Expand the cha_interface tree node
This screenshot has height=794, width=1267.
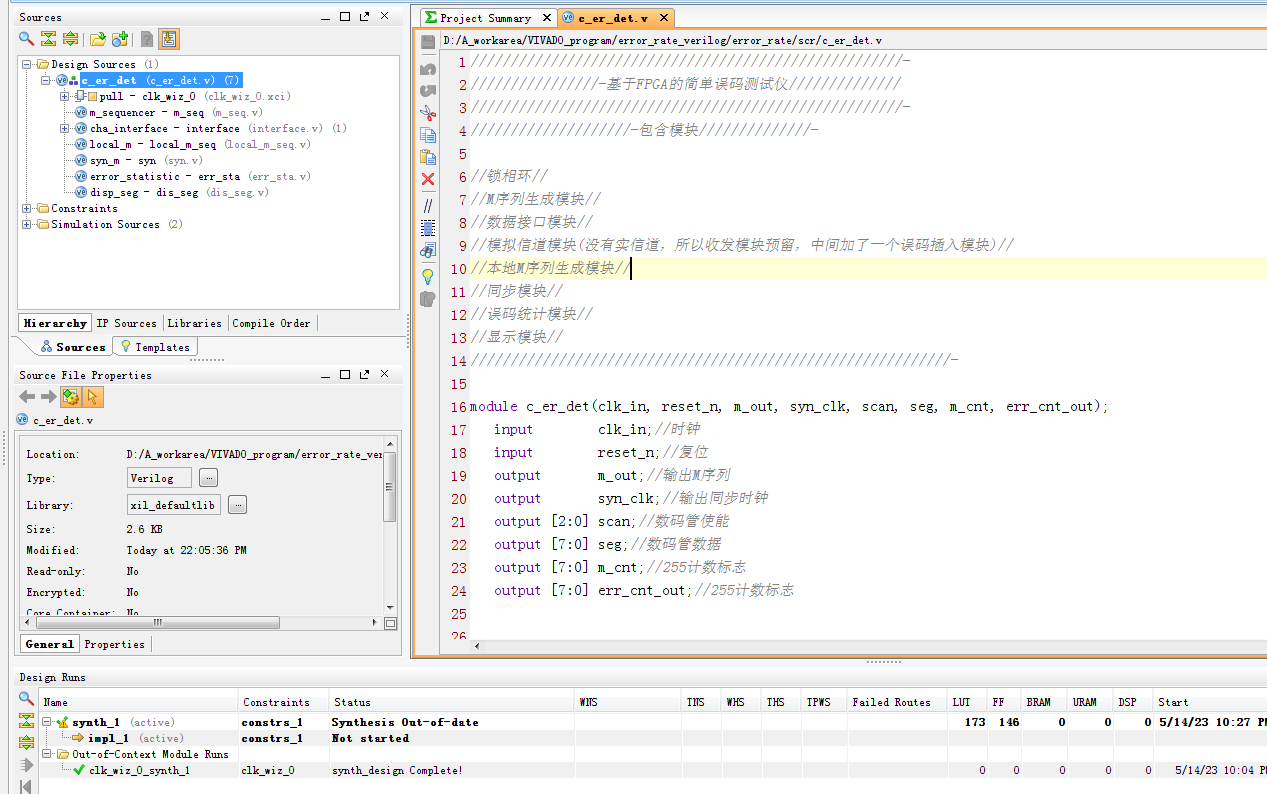click(x=65, y=129)
